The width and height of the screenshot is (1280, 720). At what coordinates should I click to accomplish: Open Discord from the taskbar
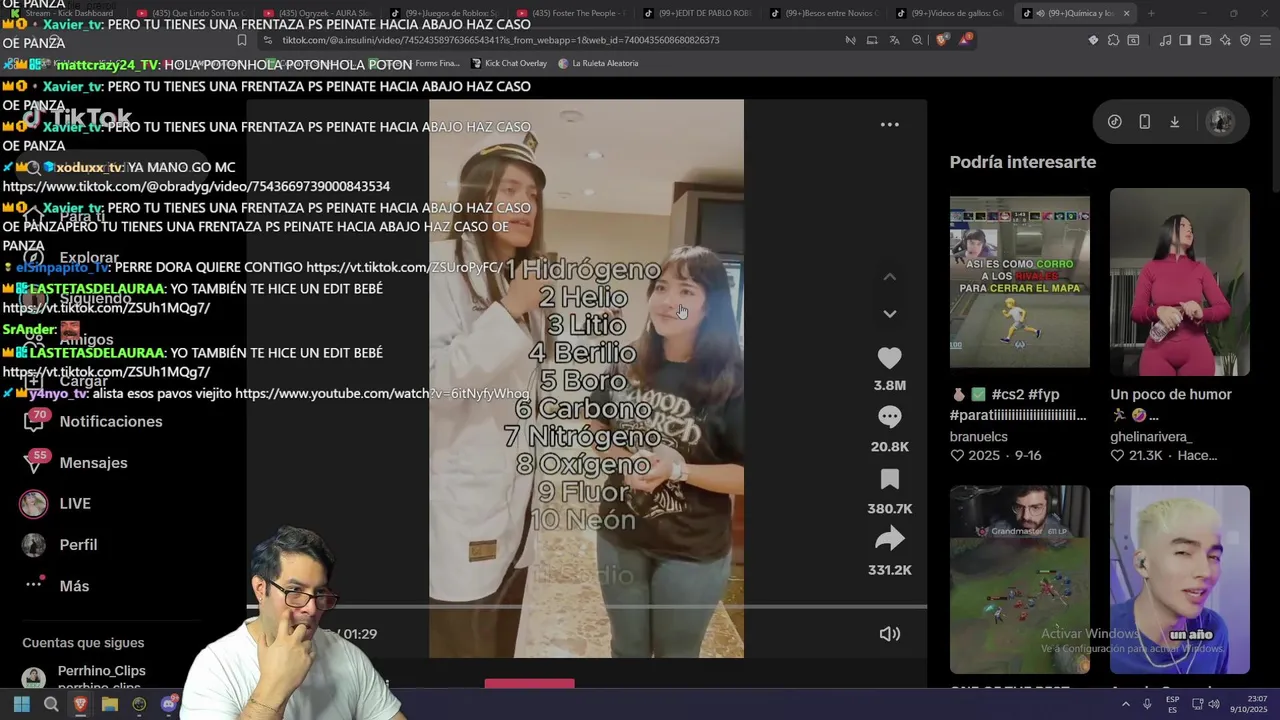pos(169,705)
